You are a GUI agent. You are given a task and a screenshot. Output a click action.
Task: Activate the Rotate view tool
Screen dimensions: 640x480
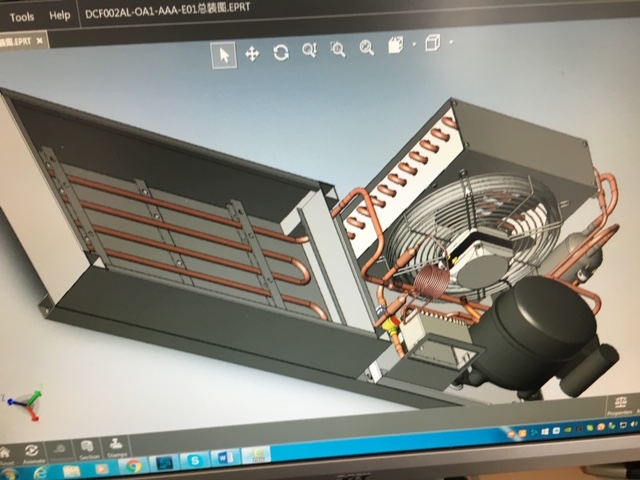point(281,52)
